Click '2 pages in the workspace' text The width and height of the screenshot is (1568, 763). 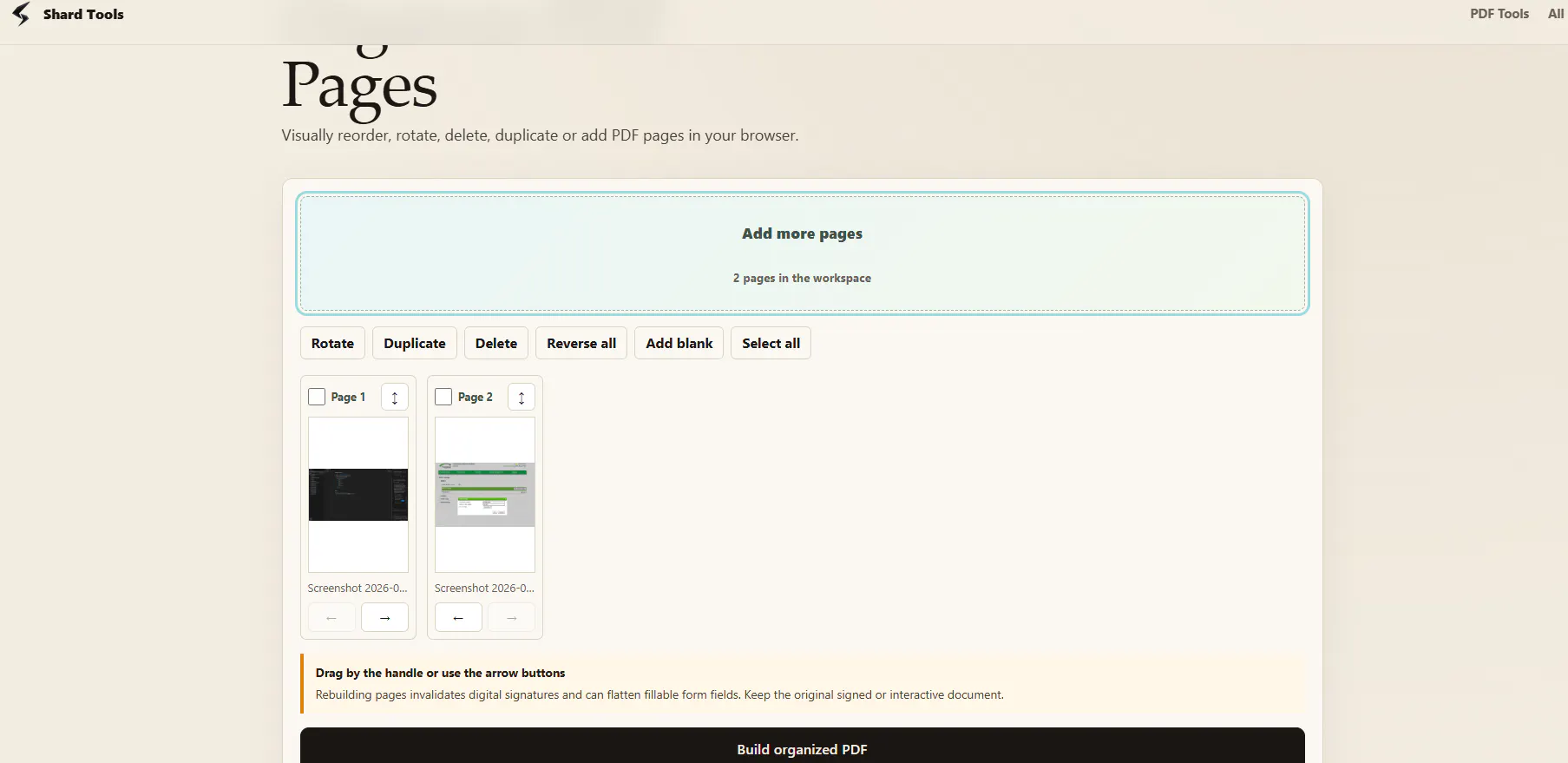click(802, 278)
